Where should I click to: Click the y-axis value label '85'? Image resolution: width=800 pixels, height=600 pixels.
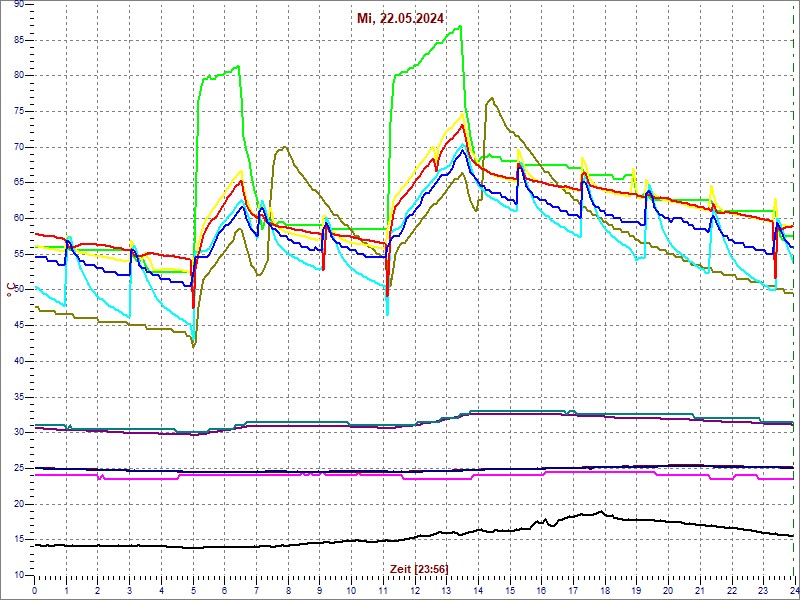click(x=19, y=40)
